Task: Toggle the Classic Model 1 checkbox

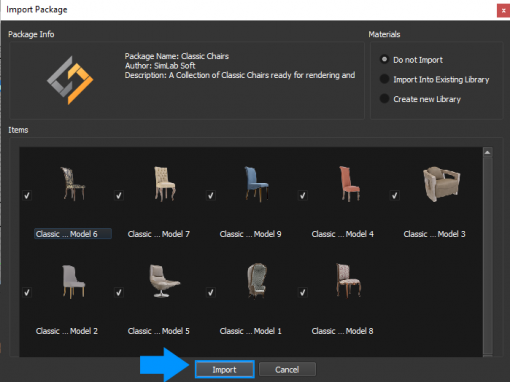Action: [211, 292]
